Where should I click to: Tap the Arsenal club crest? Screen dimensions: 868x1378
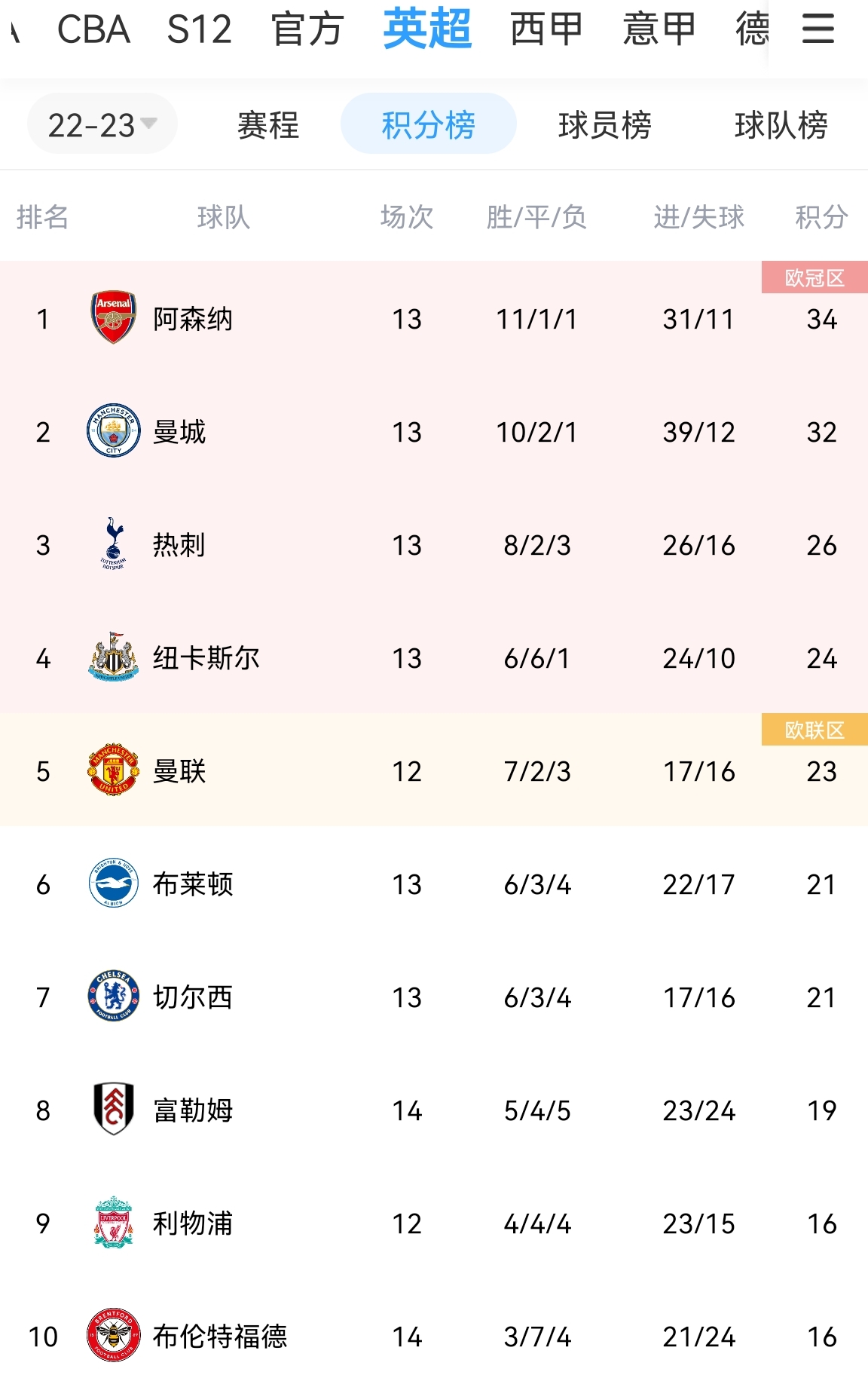tap(114, 317)
